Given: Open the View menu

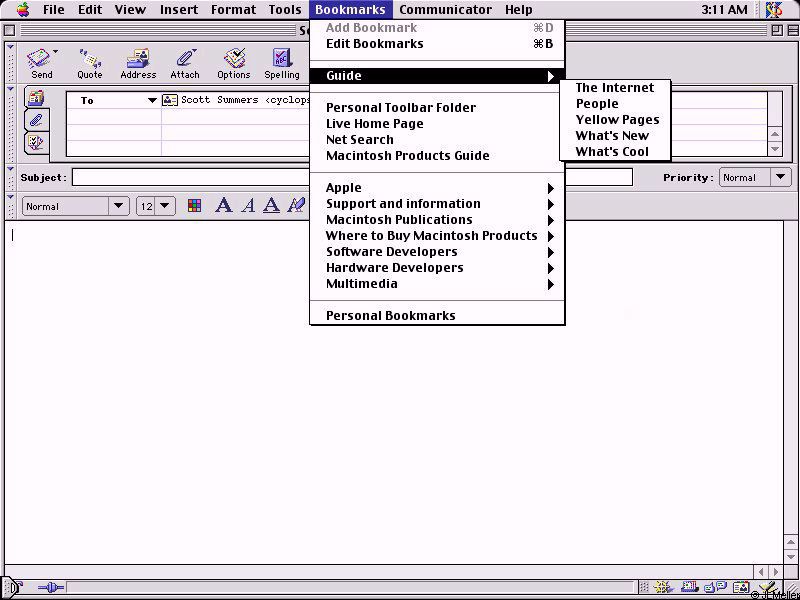Looking at the screenshot, I should coord(130,10).
